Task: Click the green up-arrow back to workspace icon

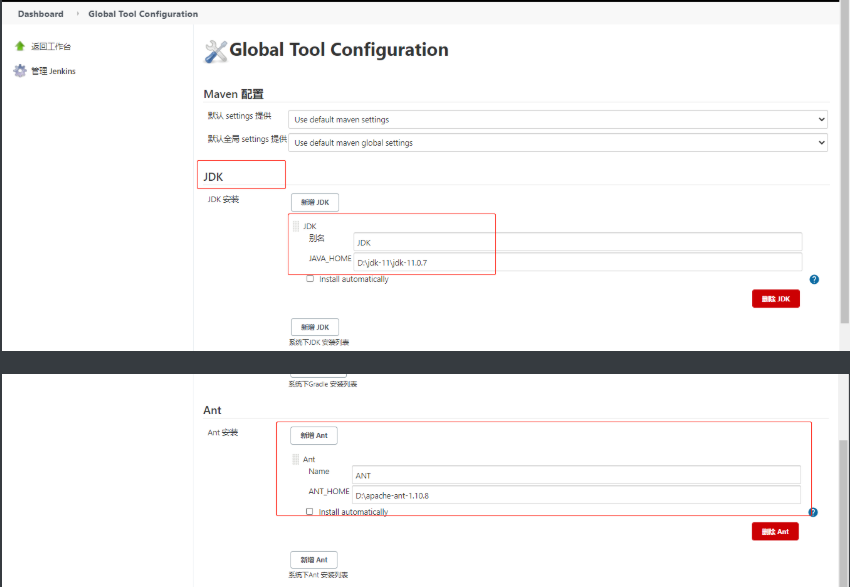Action: [20, 46]
